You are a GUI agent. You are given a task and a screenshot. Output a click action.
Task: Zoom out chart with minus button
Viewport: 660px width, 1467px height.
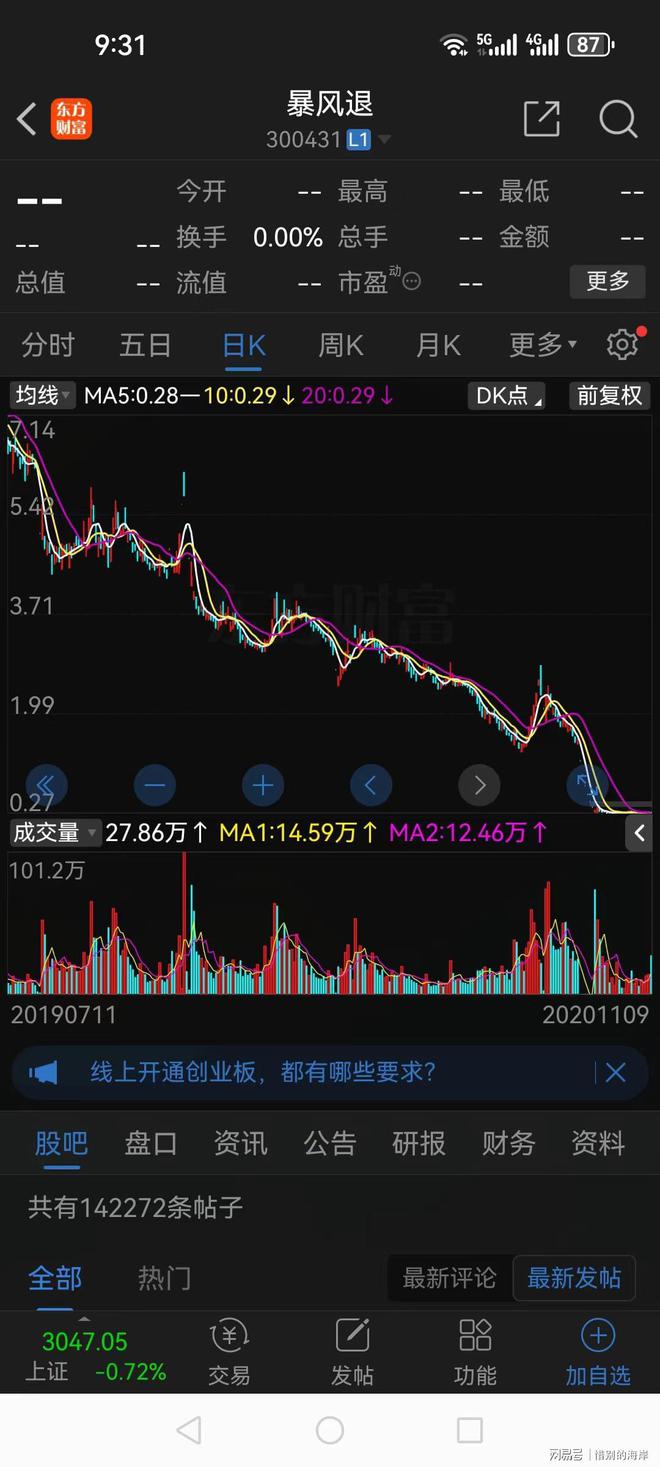(154, 785)
